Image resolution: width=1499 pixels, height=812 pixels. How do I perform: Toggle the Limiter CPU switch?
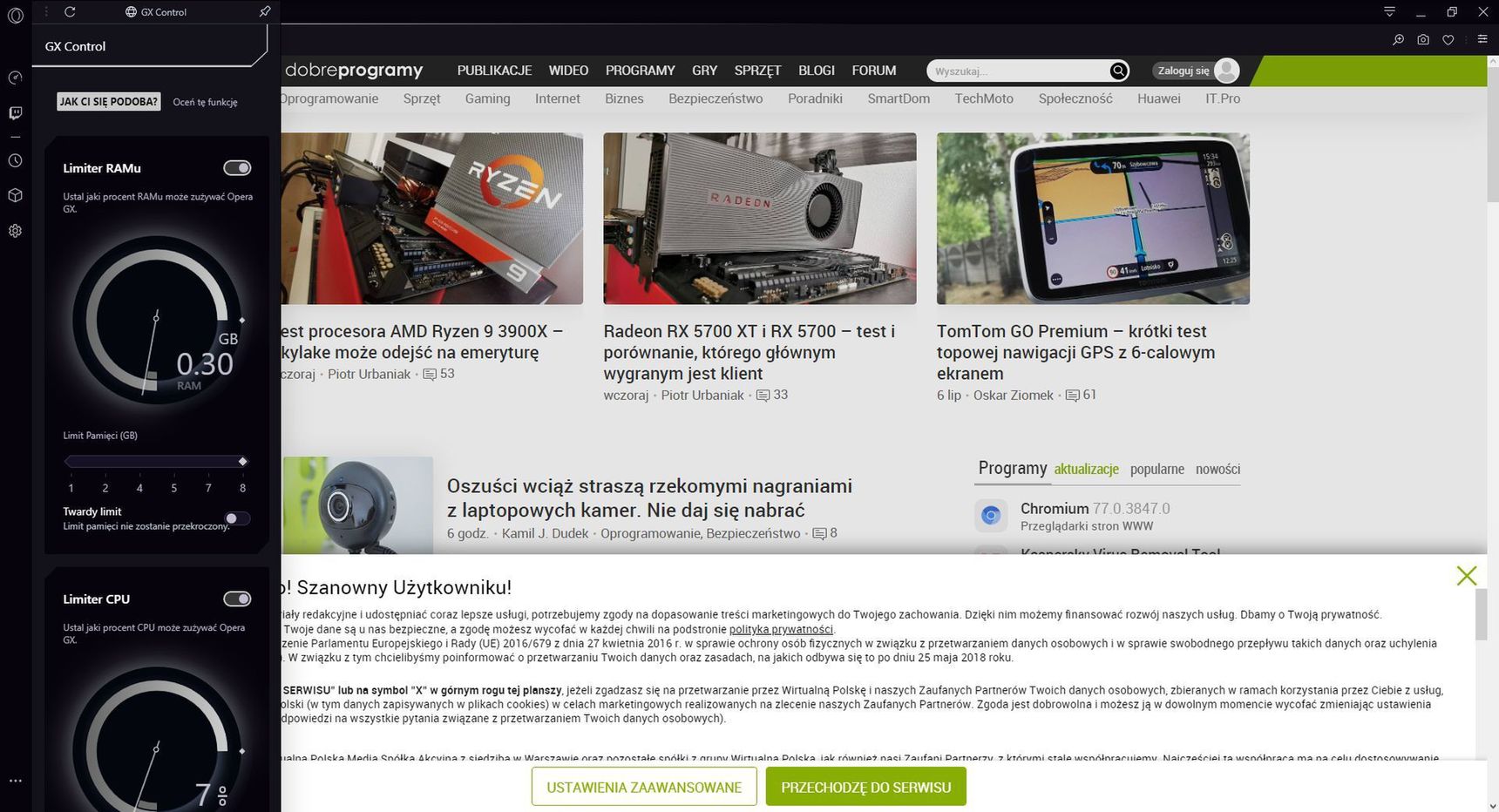tap(237, 599)
